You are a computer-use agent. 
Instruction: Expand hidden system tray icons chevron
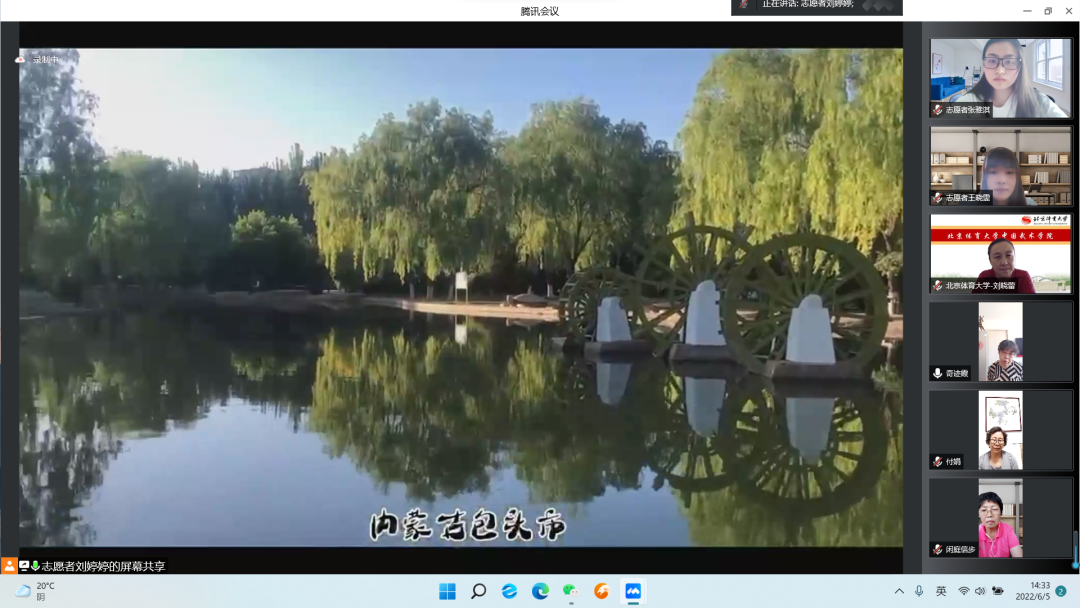click(x=899, y=591)
